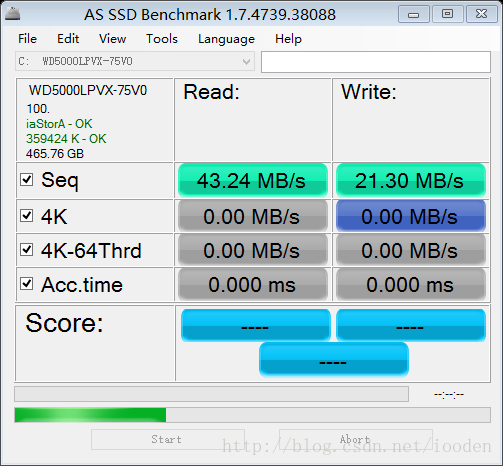
Task: Click the Score: label
Action: (x=65, y=323)
